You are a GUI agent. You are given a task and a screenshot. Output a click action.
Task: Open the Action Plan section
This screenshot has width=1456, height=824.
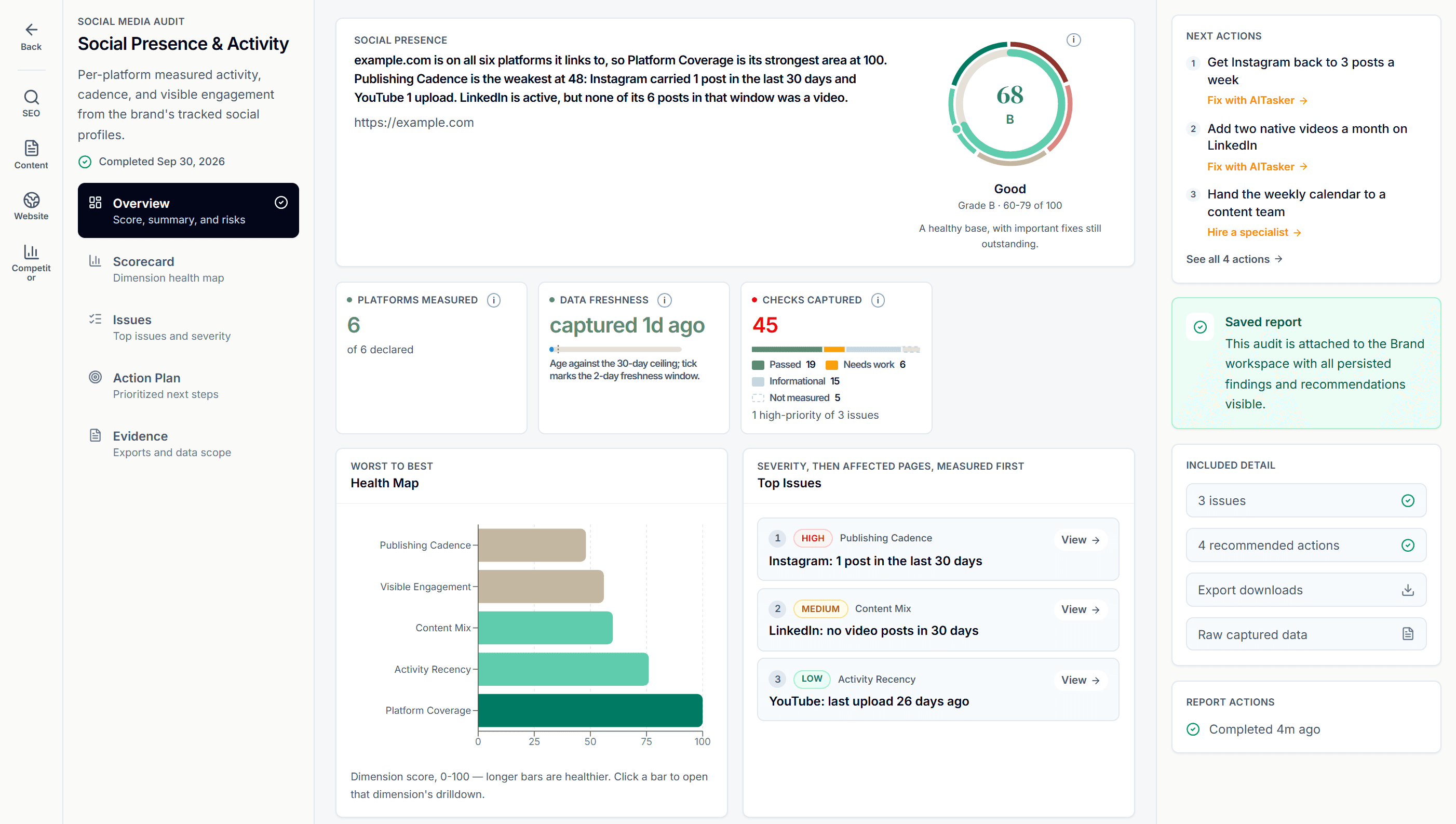[188, 386]
